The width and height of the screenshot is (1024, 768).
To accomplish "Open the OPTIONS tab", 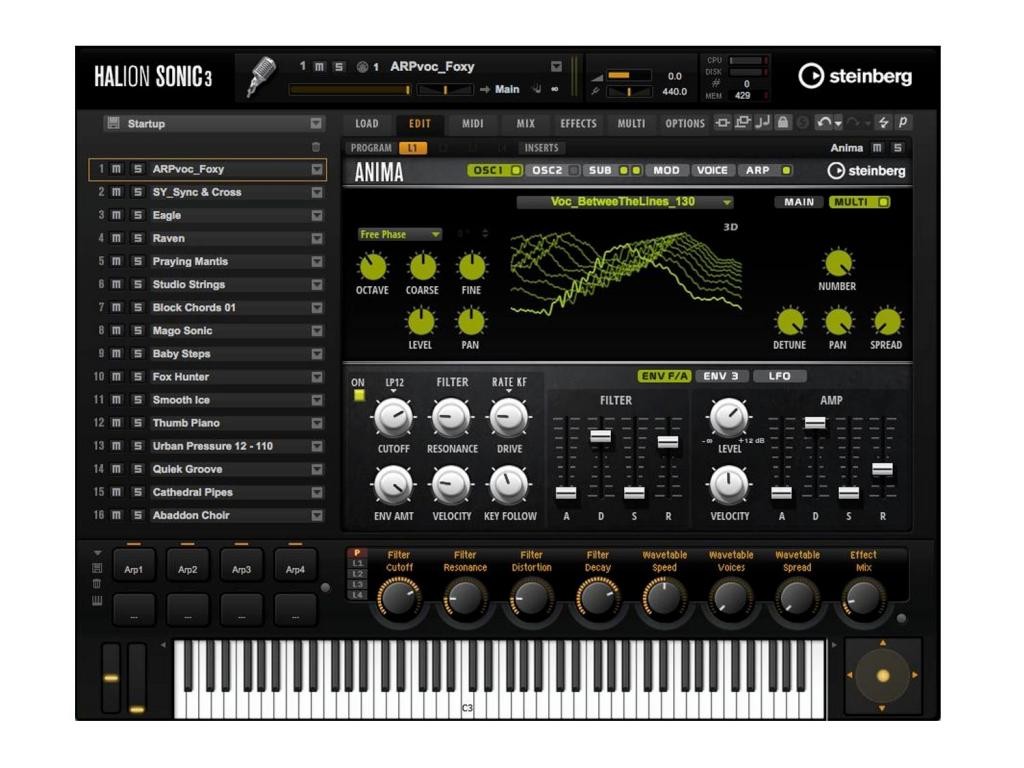I will coord(685,123).
